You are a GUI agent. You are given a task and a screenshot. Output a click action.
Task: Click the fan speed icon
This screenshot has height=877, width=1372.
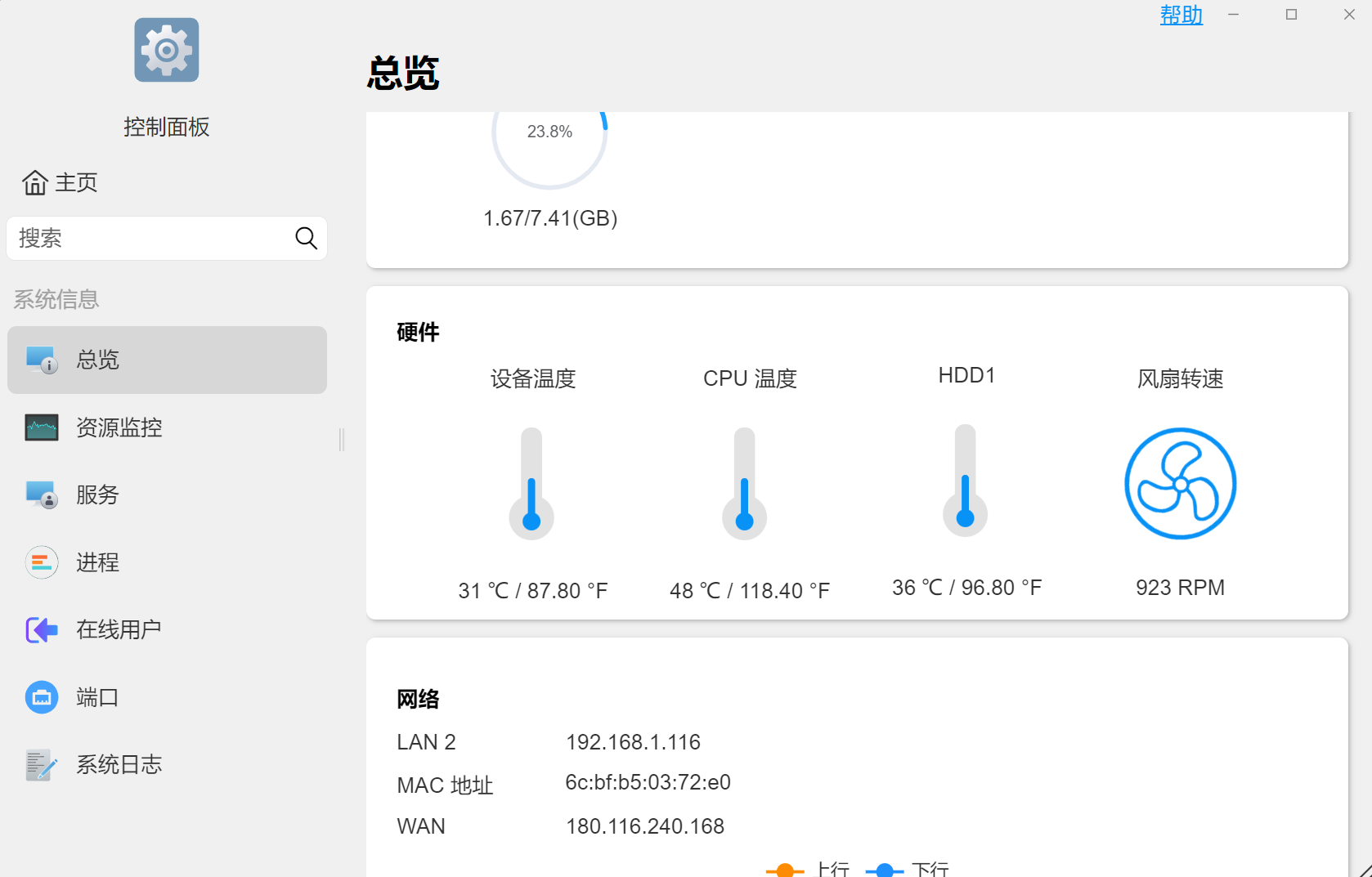pos(1180,484)
